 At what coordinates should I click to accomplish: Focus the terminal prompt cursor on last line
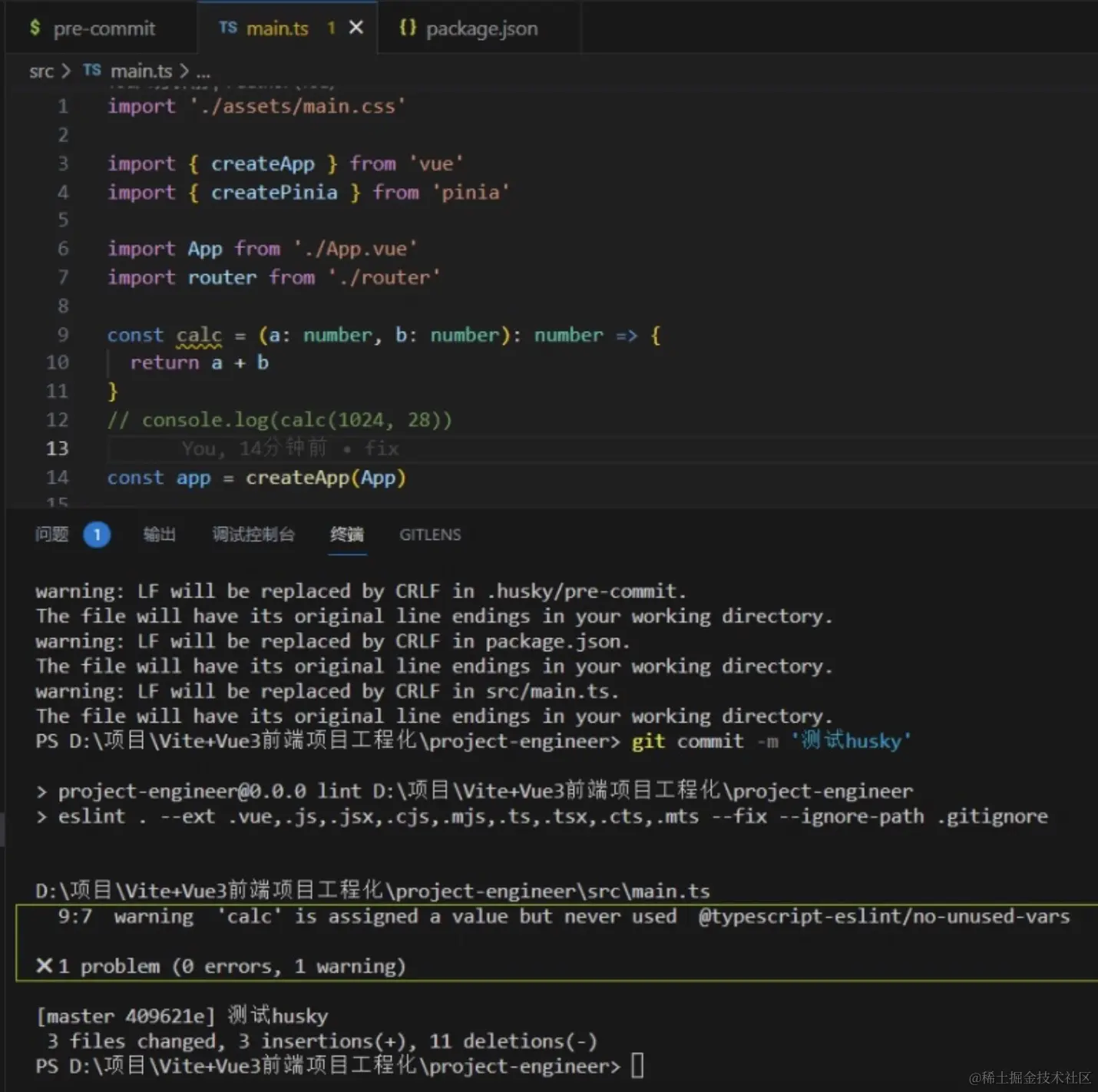[637, 1066]
